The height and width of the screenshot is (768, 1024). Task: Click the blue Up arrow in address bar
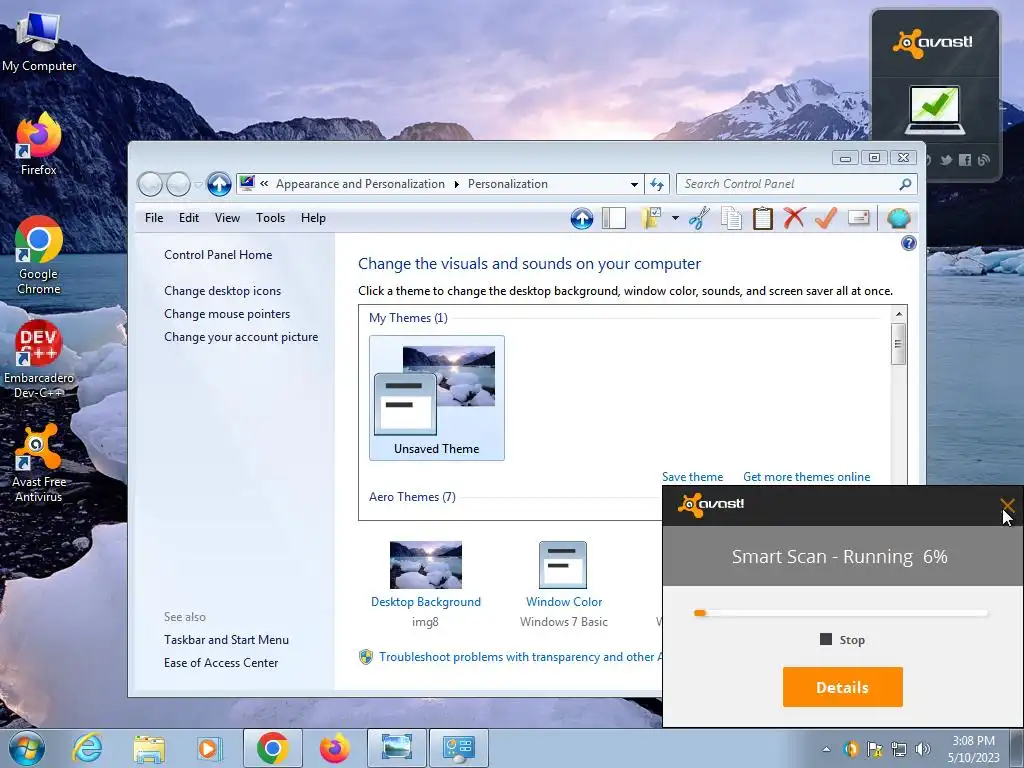[219, 184]
